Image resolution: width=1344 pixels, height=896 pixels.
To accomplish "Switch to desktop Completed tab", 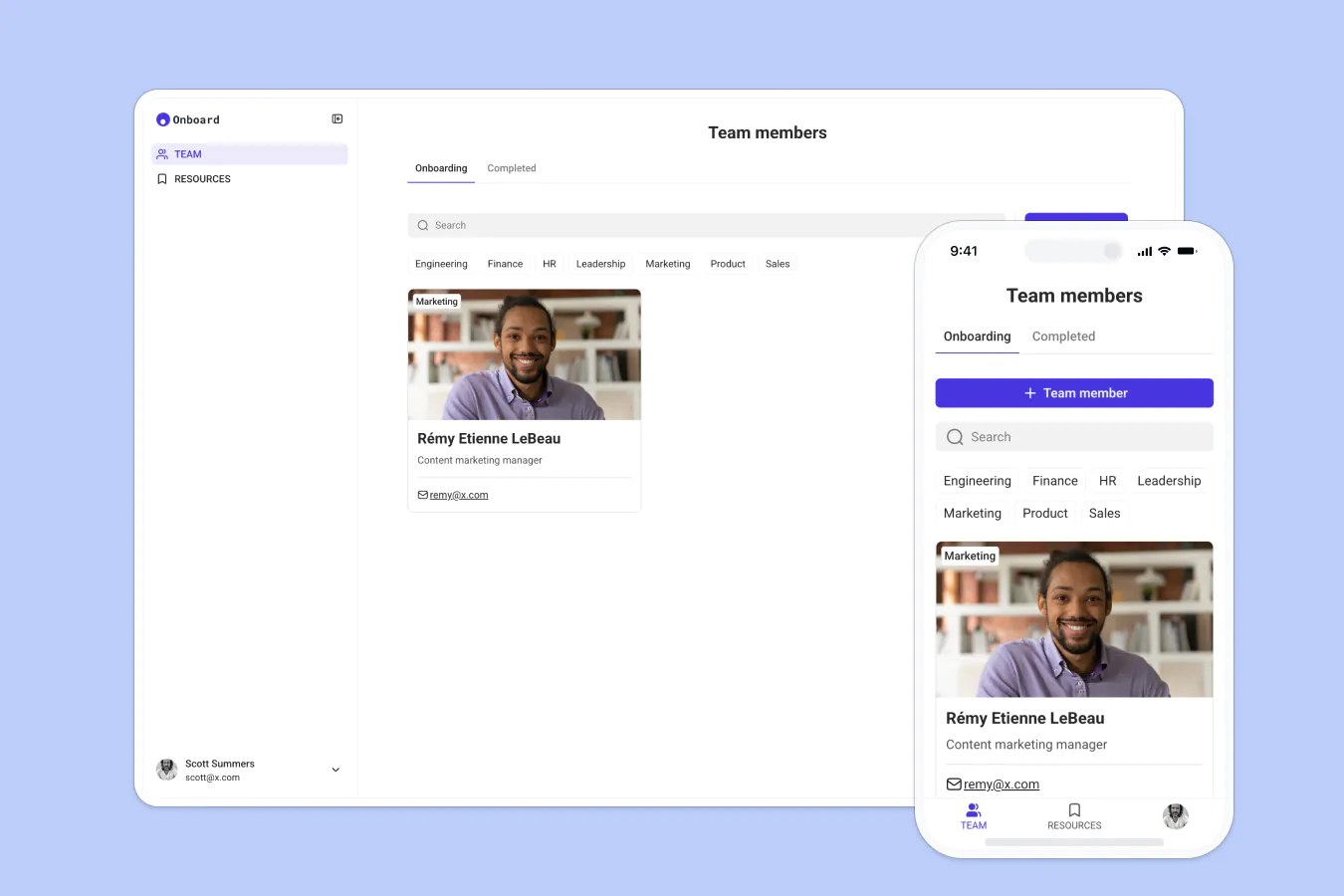I will tap(512, 168).
